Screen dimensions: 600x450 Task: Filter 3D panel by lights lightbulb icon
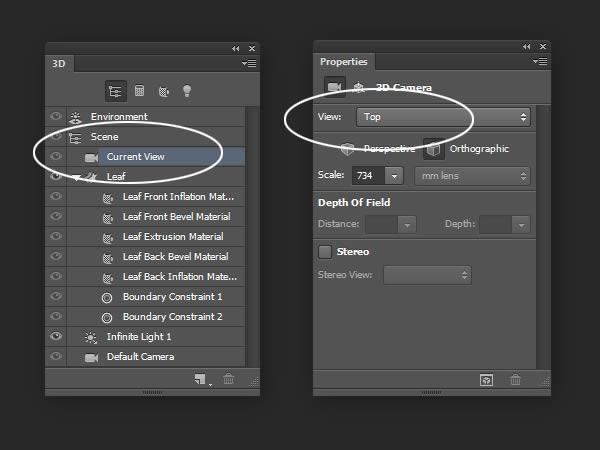(187, 91)
